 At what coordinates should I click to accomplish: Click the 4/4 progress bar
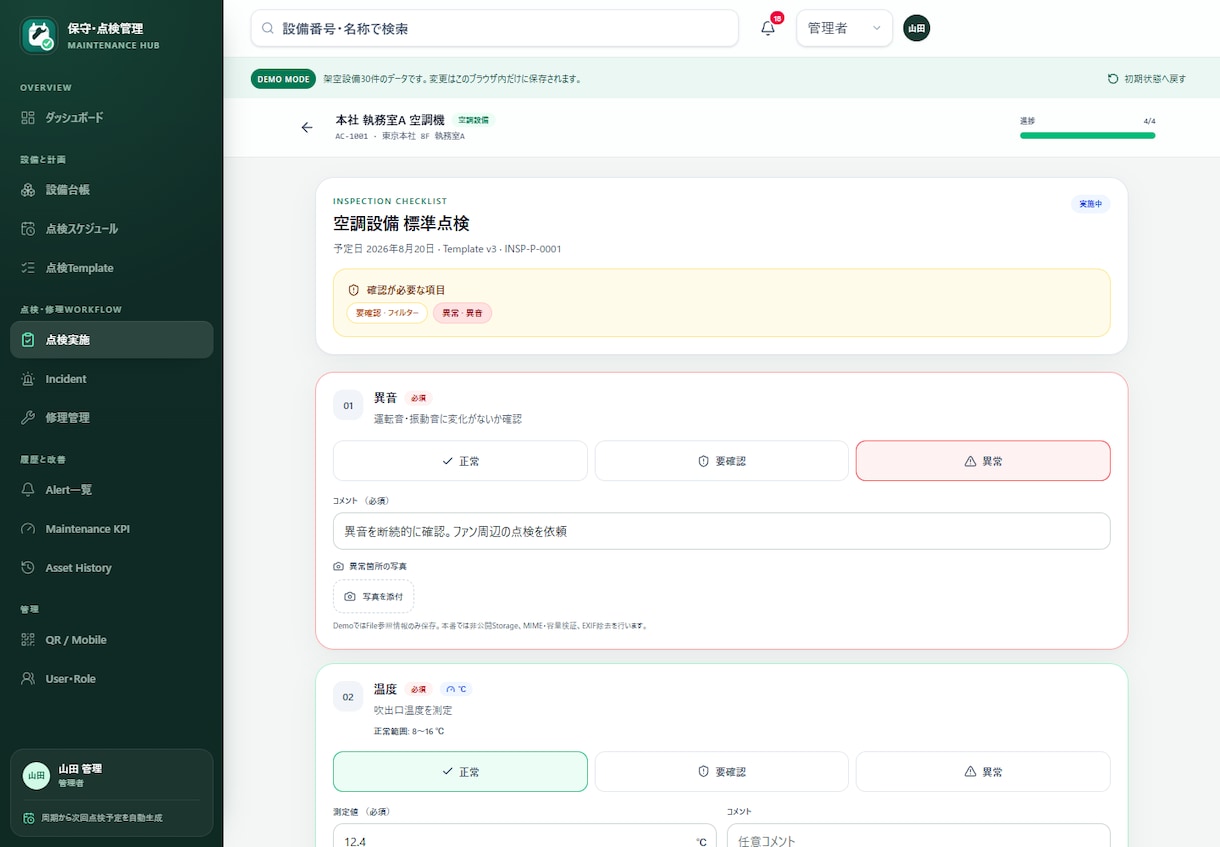pyautogui.click(x=1088, y=135)
